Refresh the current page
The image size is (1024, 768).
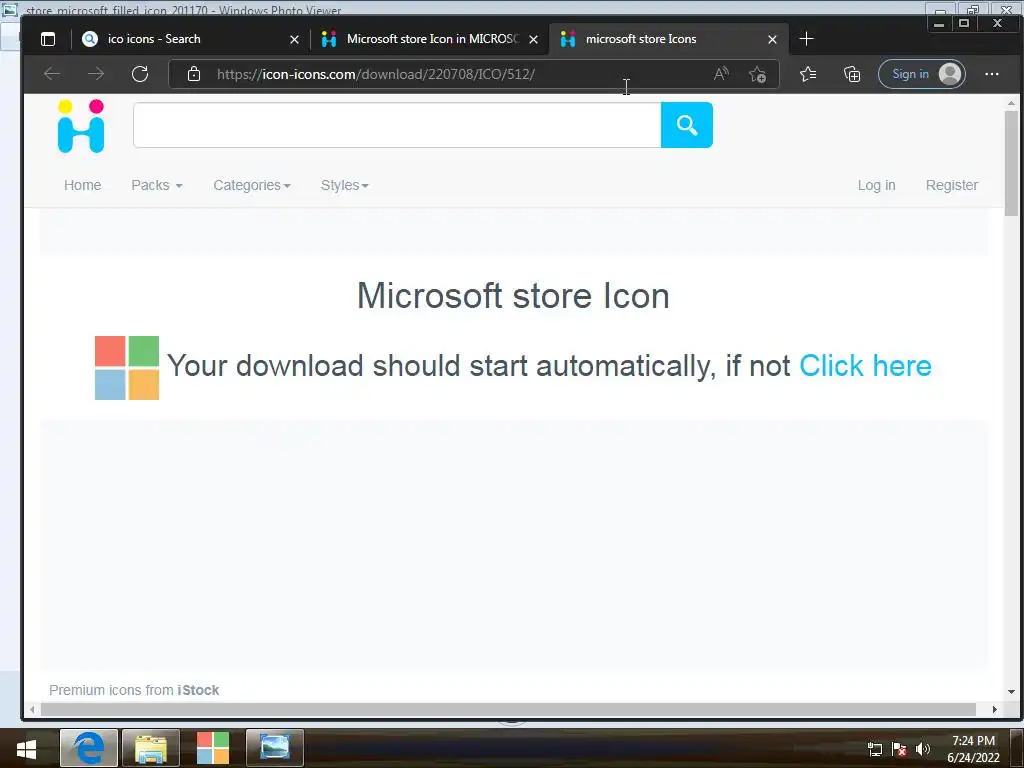140,74
